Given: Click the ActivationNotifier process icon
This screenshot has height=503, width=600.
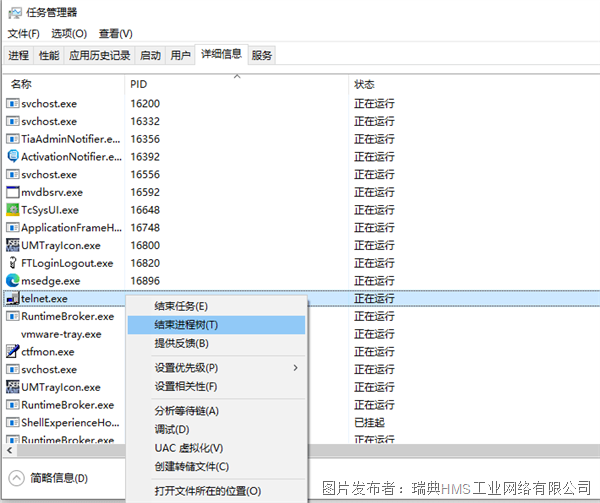Looking at the screenshot, I should (13, 156).
